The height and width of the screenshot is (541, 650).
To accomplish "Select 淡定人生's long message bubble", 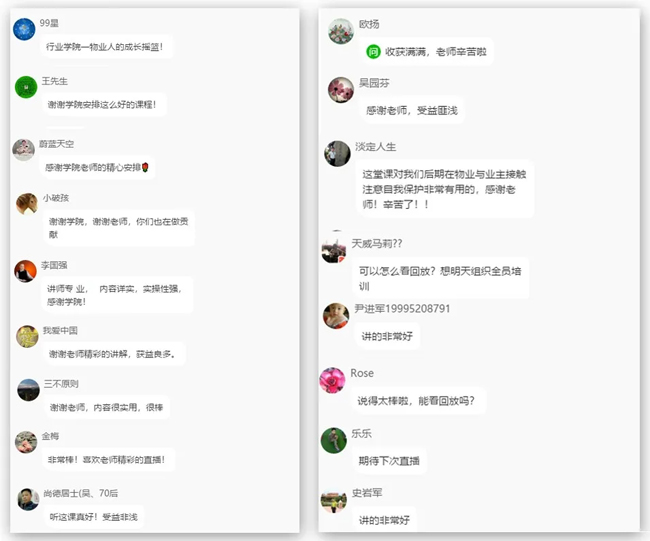I will [444, 189].
